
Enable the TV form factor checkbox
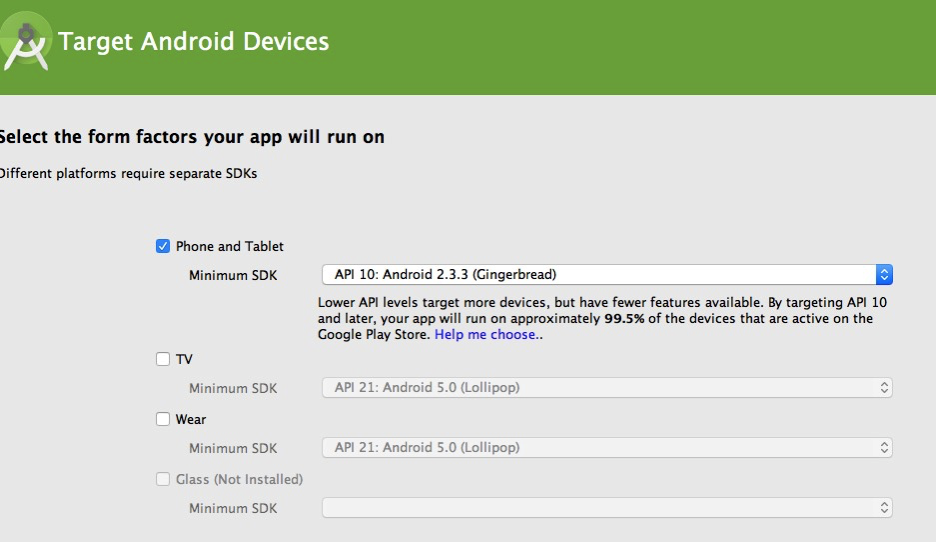click(163, 359)
